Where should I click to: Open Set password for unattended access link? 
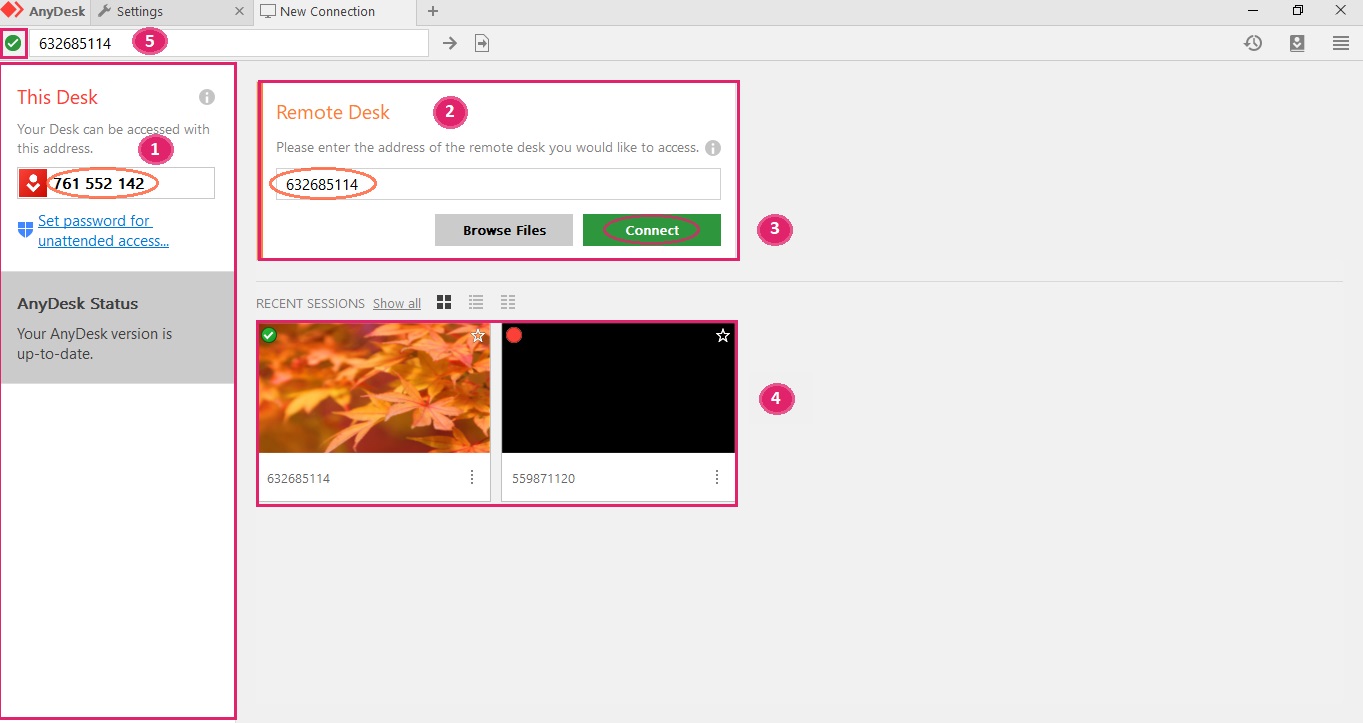(102, 230)
